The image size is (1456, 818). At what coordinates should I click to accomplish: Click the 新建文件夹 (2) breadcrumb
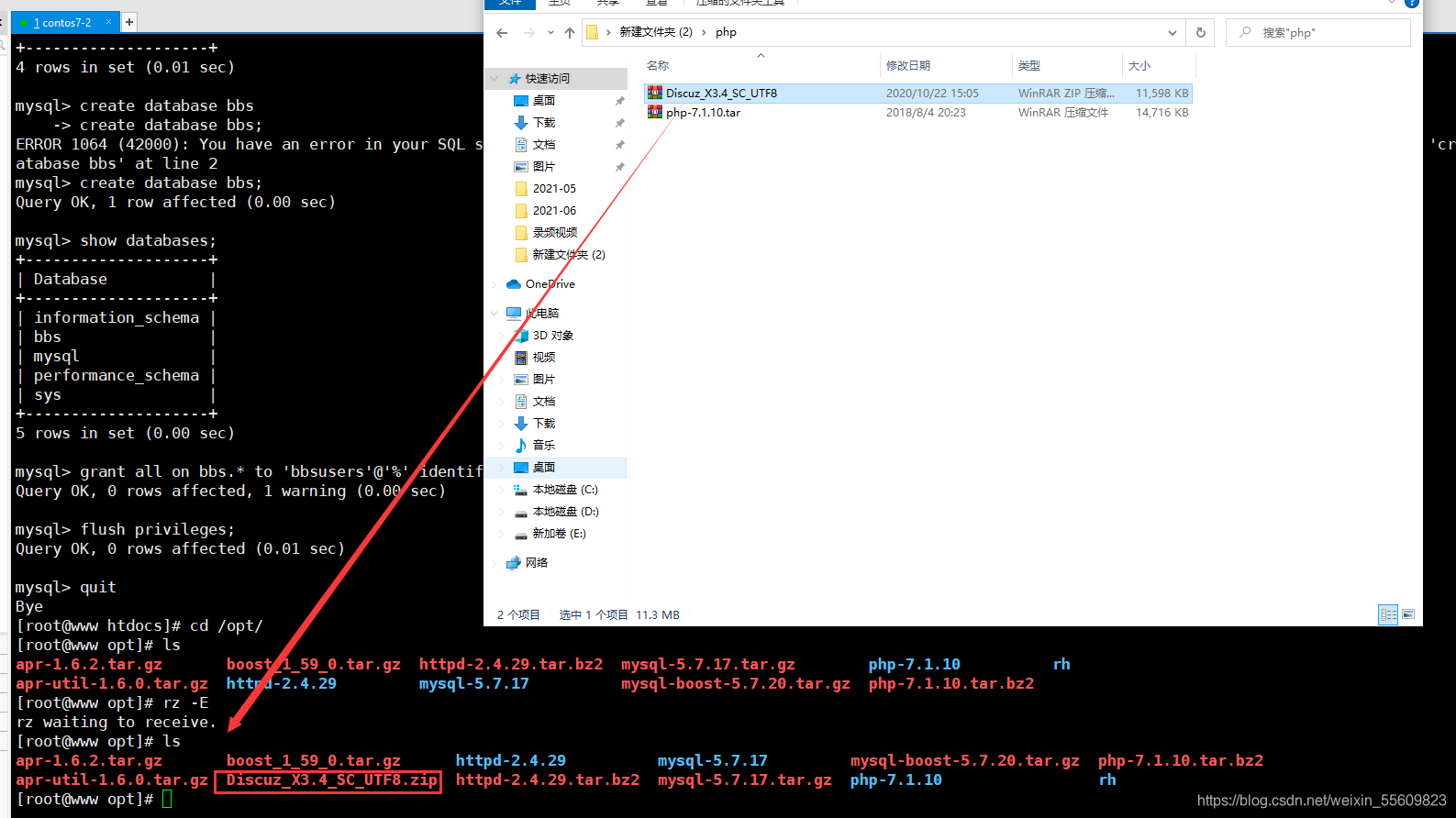pyautogui.click(x=656, y=32)
